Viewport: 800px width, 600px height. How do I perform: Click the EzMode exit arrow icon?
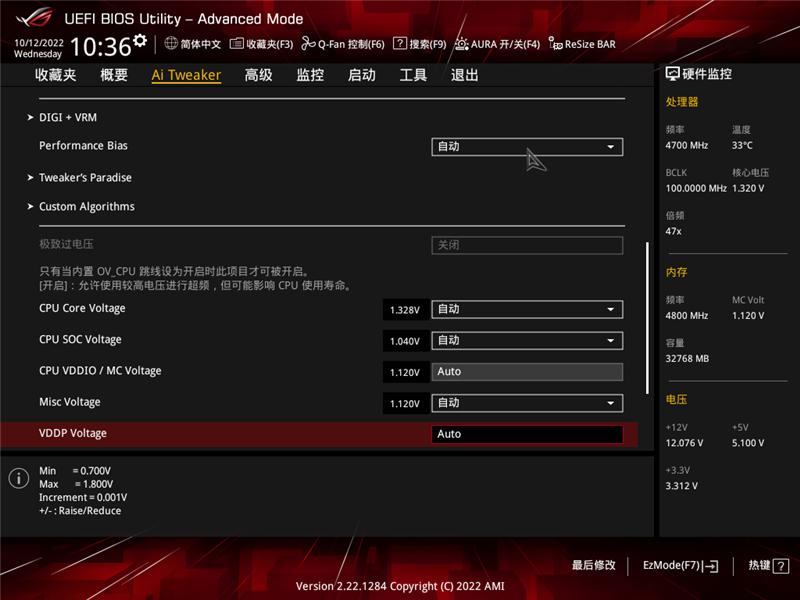pos(711,566)
